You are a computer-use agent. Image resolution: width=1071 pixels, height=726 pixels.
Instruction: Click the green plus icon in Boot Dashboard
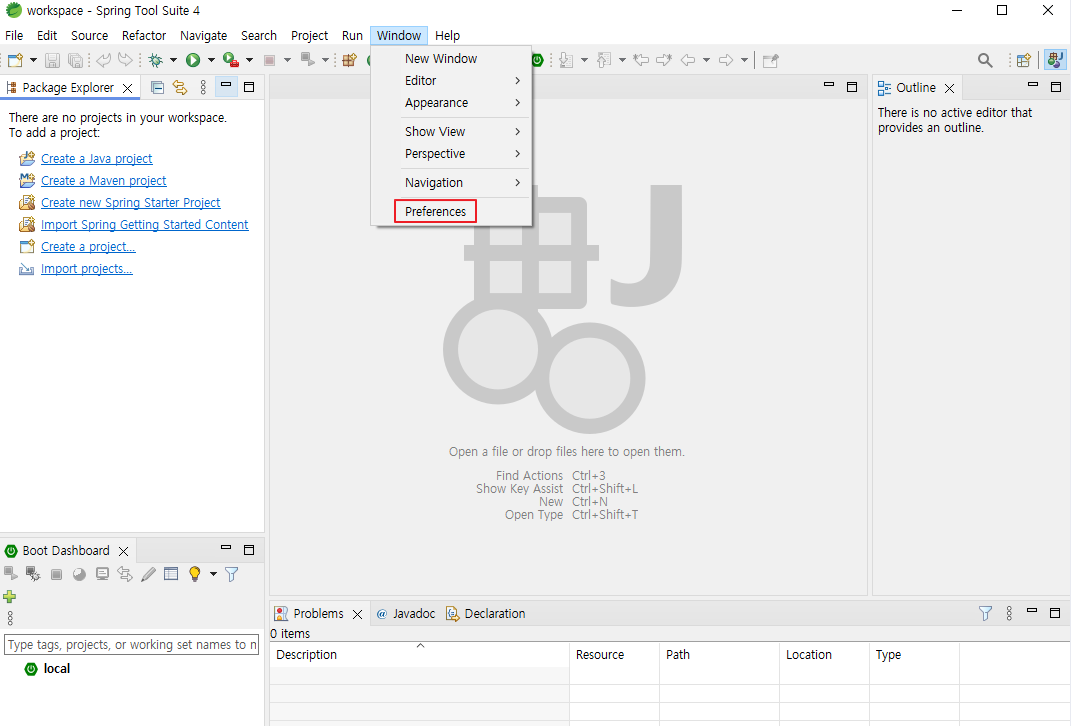[x=10, y=596]
